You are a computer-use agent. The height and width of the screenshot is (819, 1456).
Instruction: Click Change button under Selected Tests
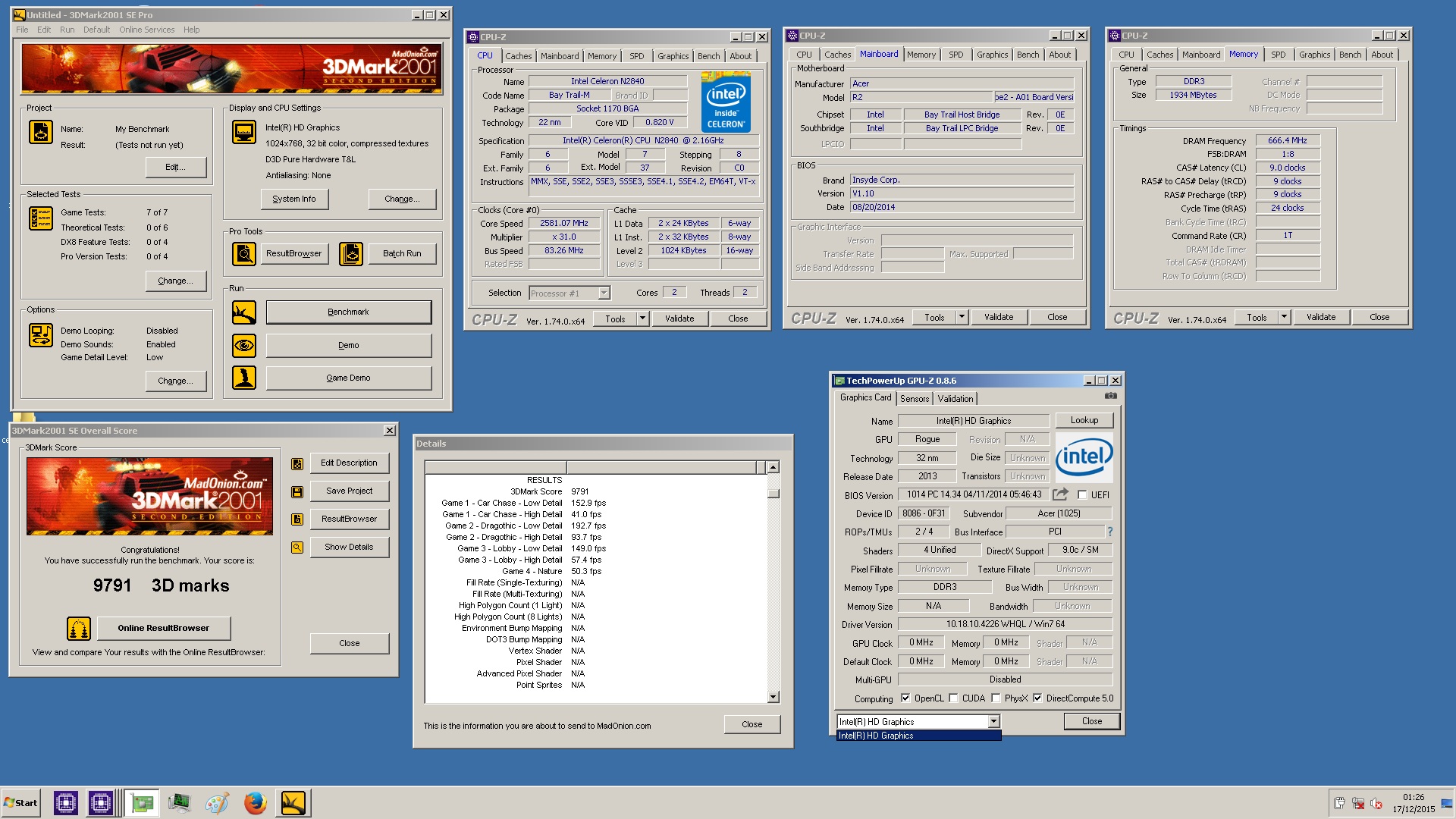175,281
